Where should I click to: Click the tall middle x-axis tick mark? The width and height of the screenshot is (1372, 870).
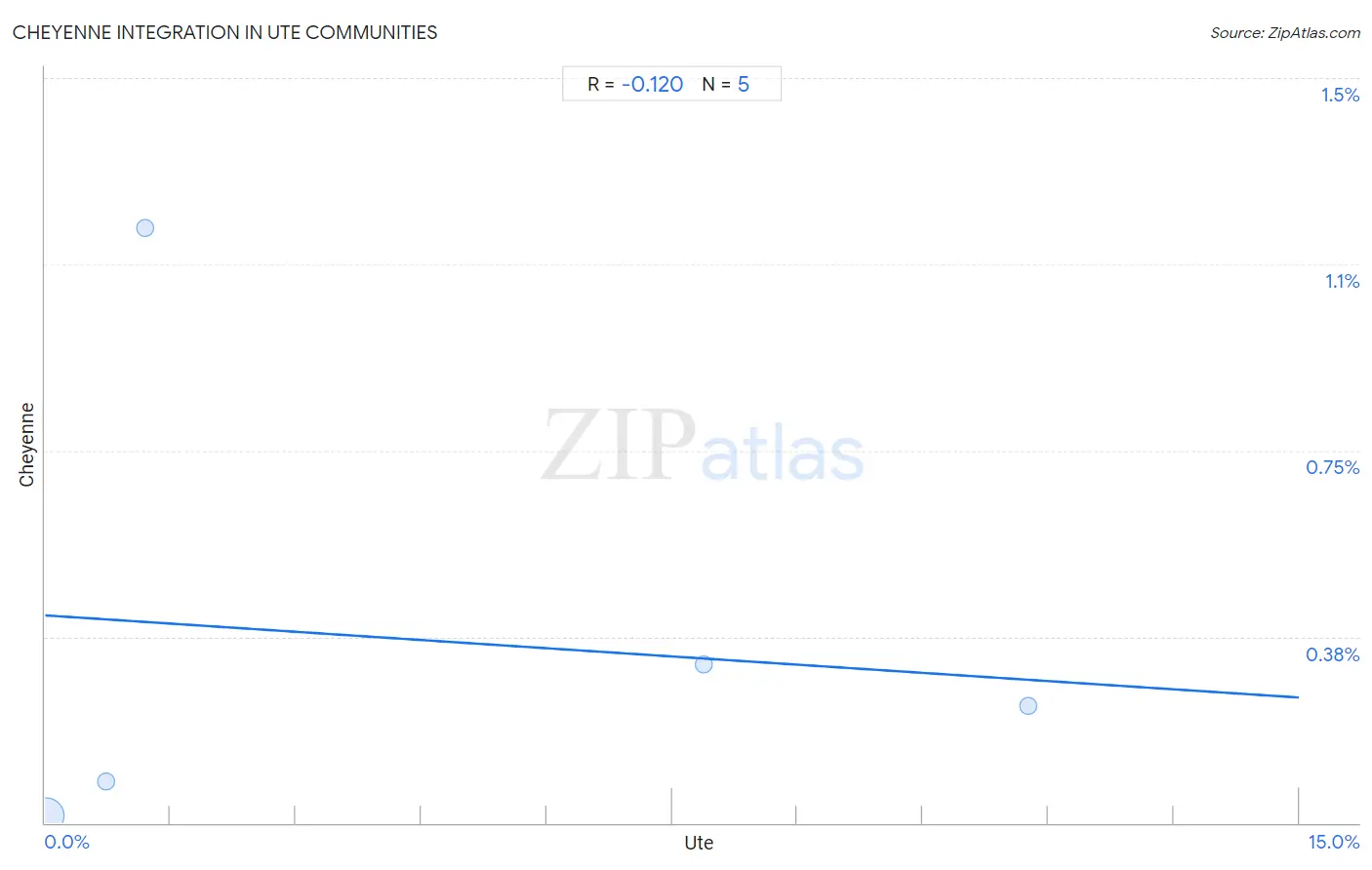(671, 806)
